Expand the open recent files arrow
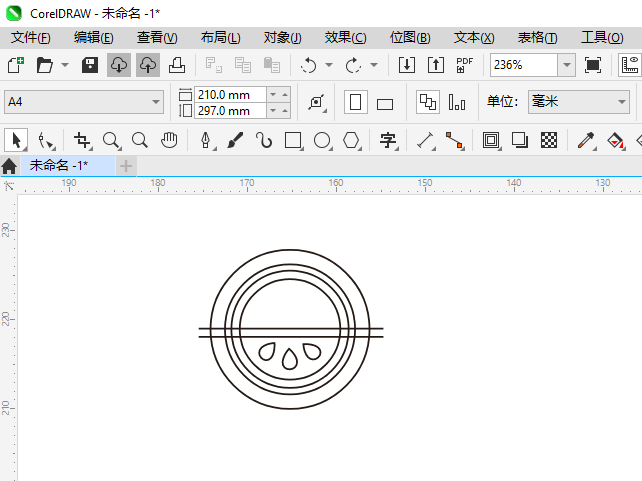642x481 pixels. click(x=65, y=65)
